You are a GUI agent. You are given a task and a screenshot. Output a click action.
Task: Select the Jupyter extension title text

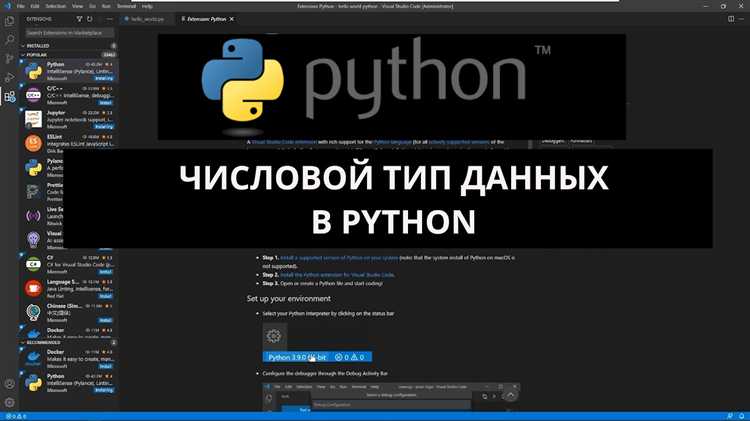[56, 113]
